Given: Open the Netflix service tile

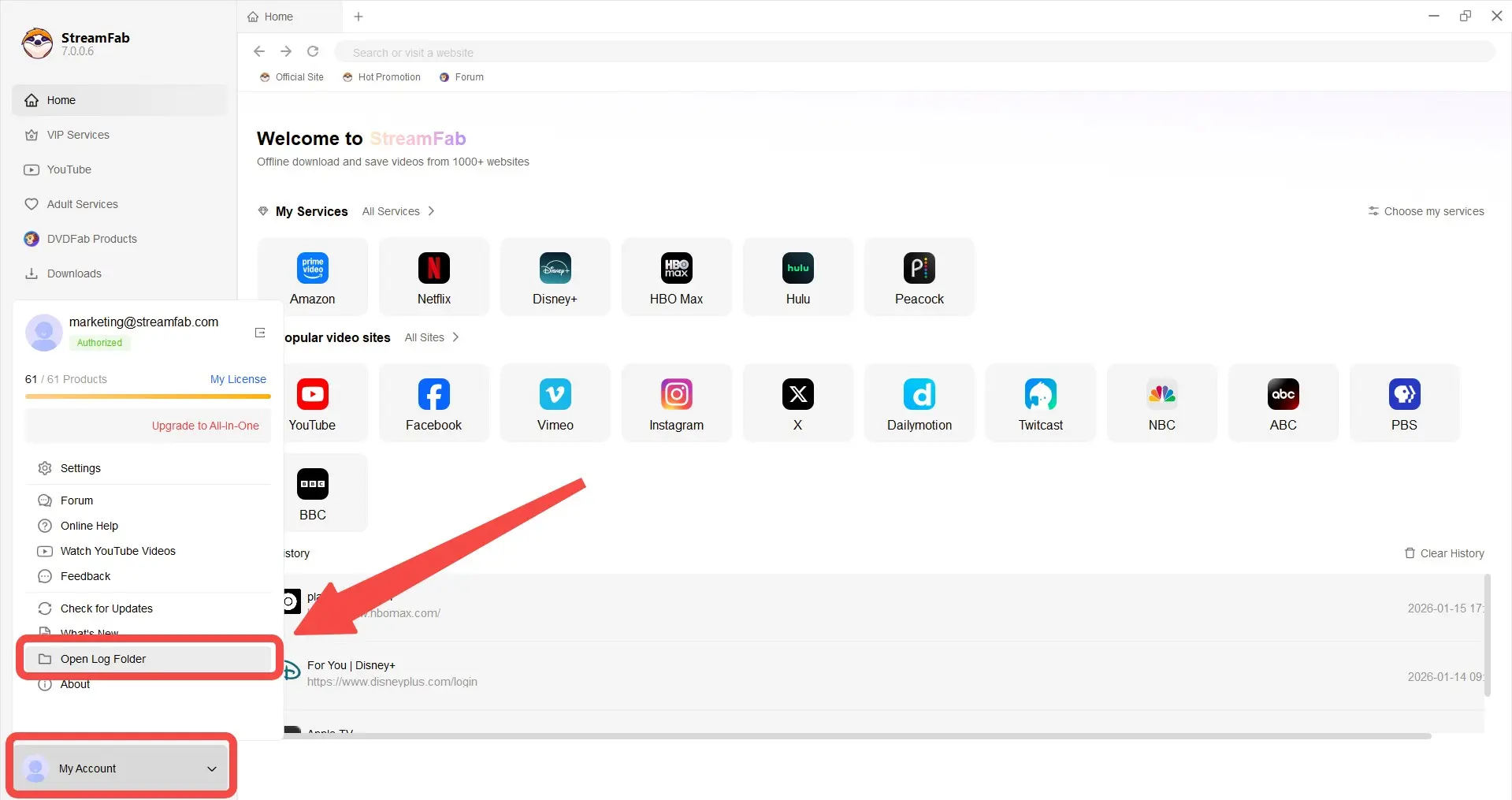Looking at the screenshot, I should pyautogui.click(x=434, y=277).
